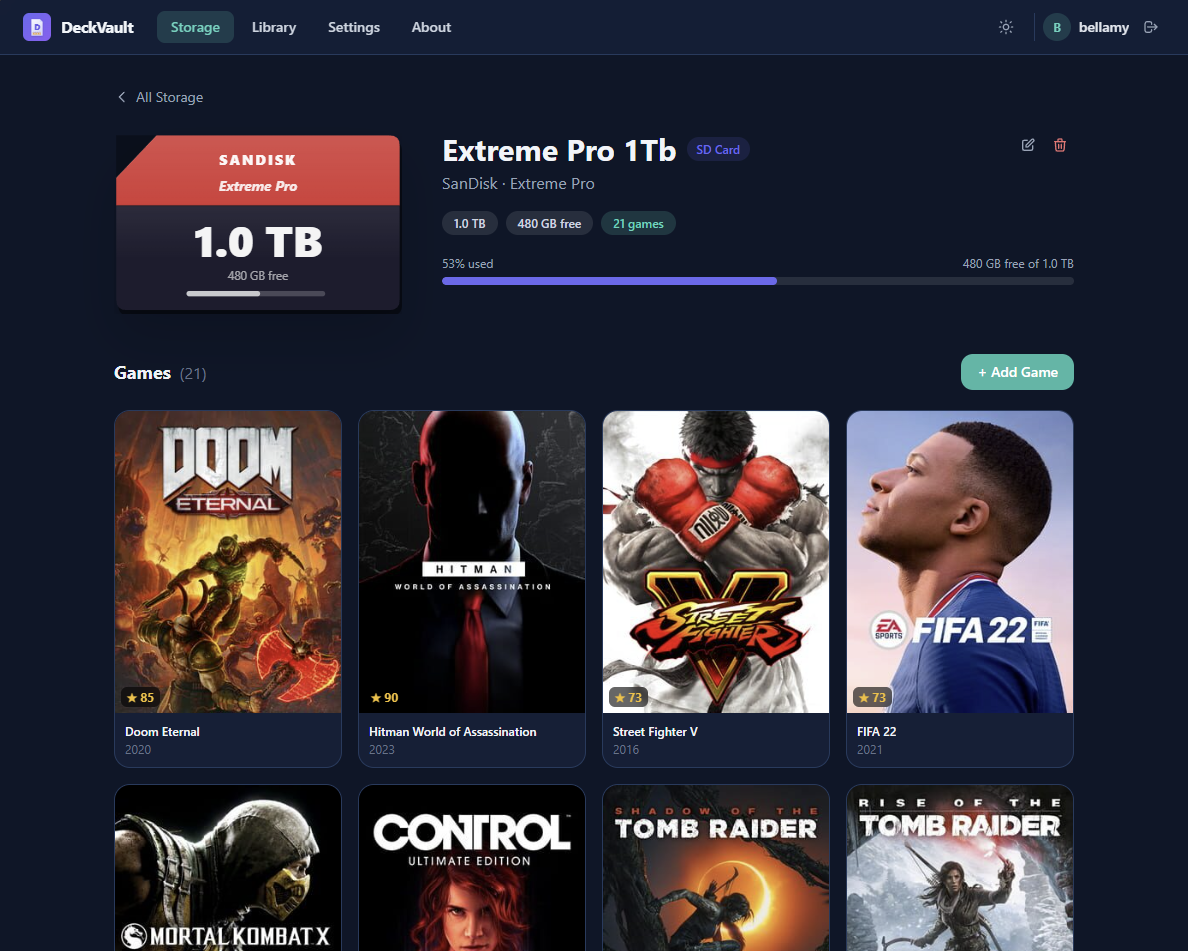Click the 480 GB free chip
The height and width of the screenshot is (951, 1188).
pyautogui.click(x=549, y=224)
